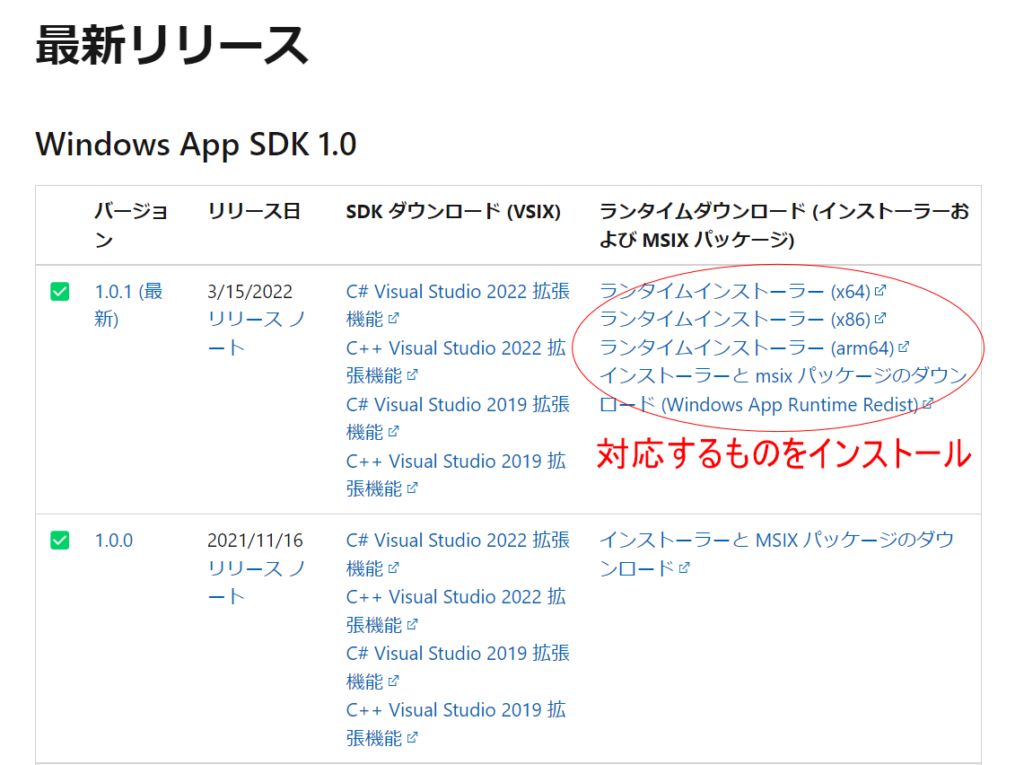Click the green checkmark in the 1.0.0 row
The image size is (1024, 765).
59,540
